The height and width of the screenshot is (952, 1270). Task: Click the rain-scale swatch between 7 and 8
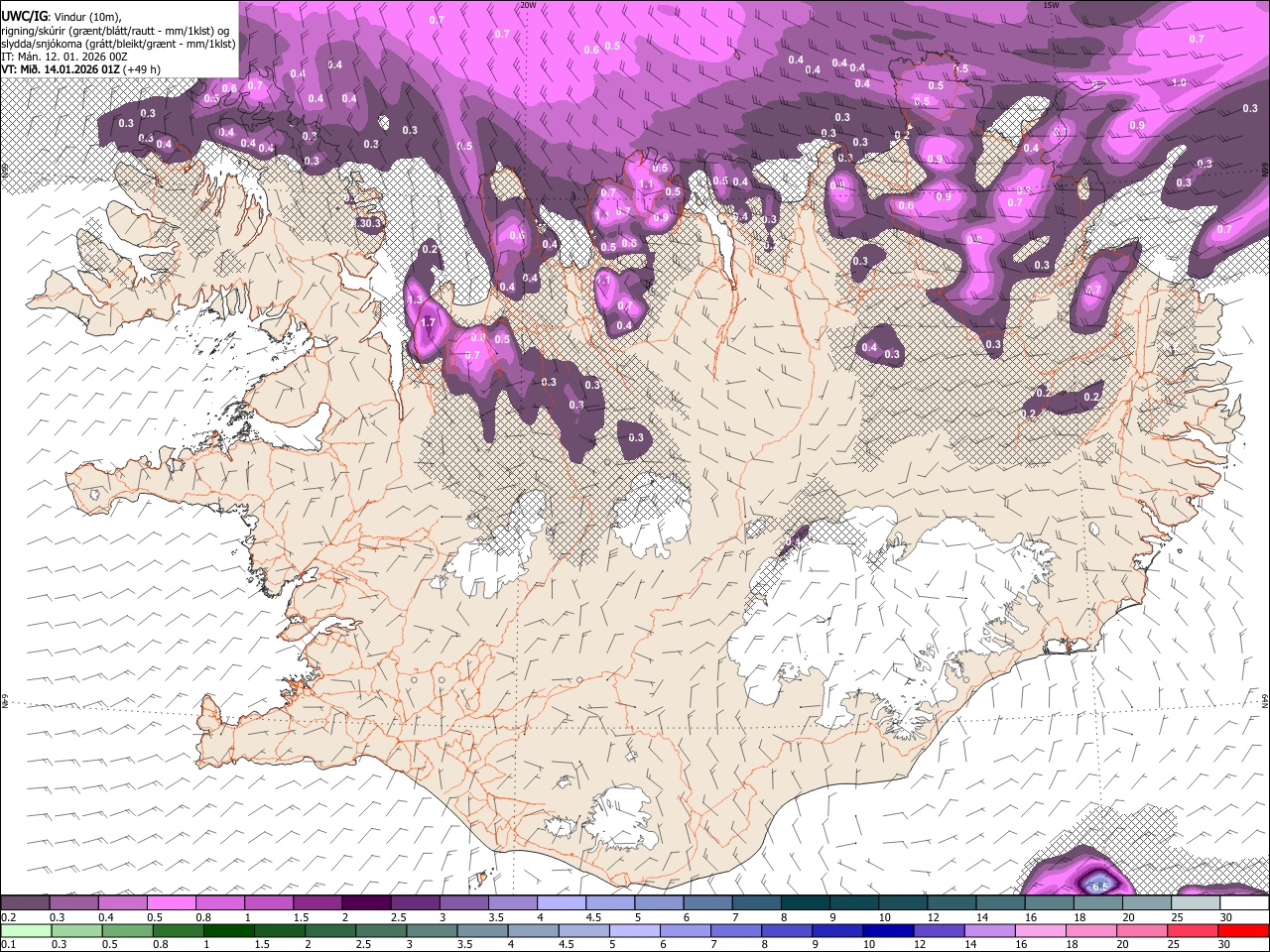click(x=736, y=930)
